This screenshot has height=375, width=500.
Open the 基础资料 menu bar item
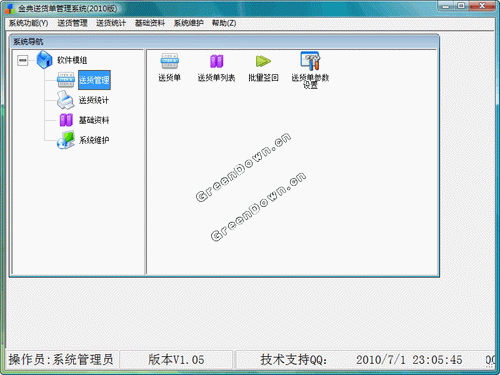click(150, 23)
